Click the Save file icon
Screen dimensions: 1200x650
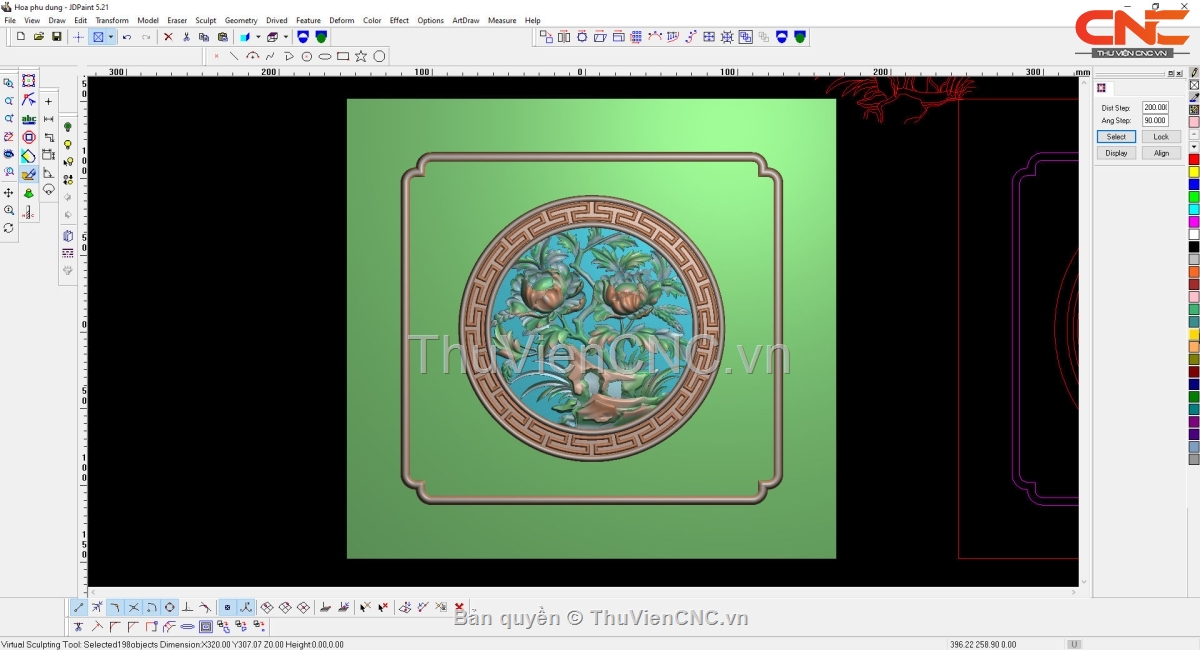57,37
